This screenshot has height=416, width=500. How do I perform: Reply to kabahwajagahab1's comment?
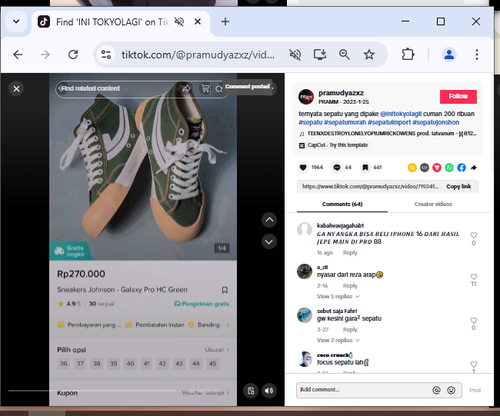pyautogui.click(x=350, y=253)
